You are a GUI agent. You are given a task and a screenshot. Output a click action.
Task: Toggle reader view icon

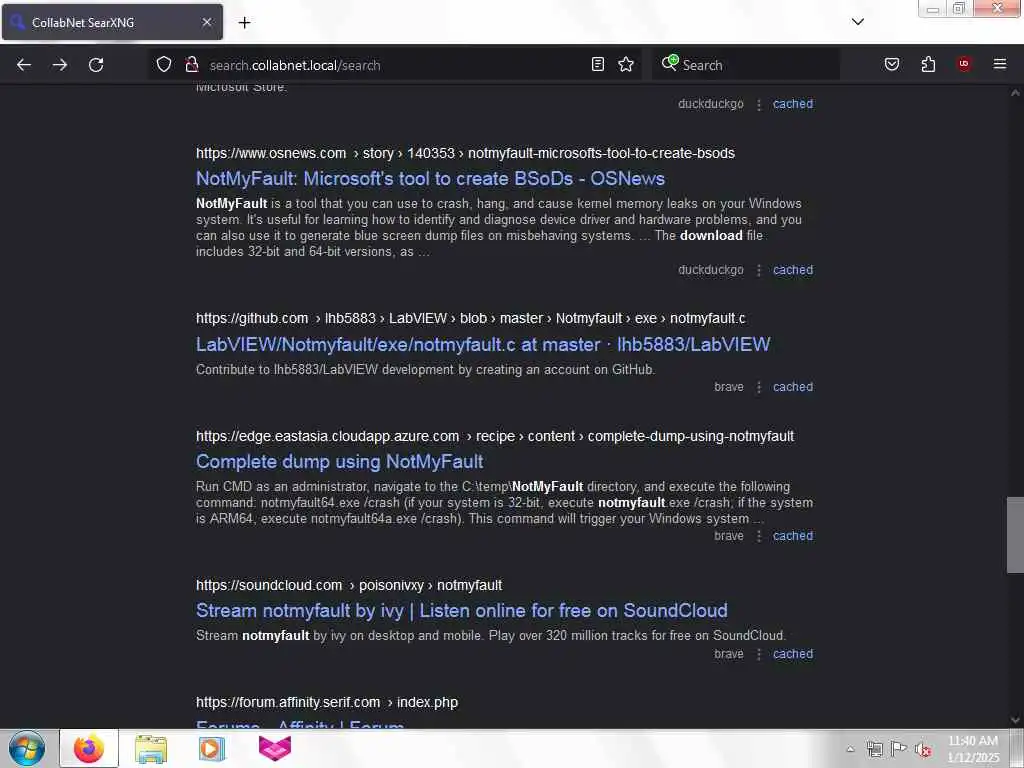tap(598, 65)
